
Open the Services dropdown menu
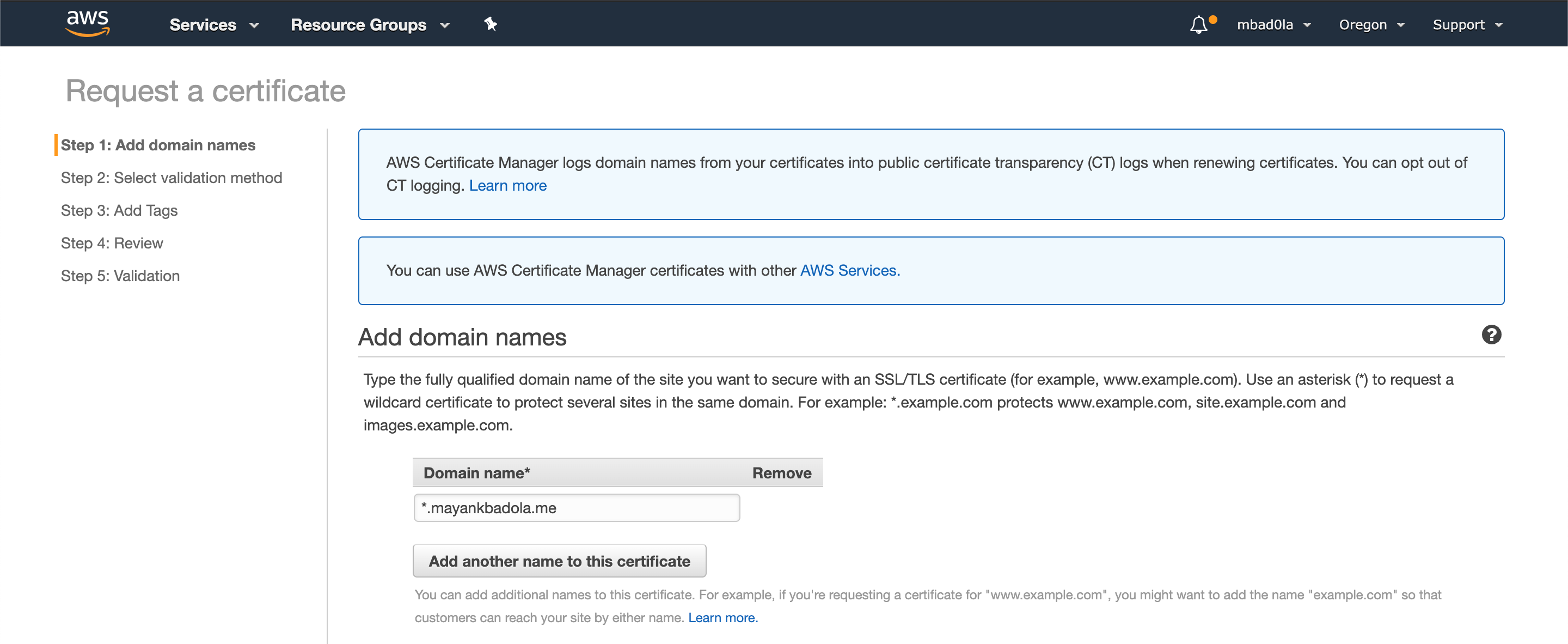215,25
